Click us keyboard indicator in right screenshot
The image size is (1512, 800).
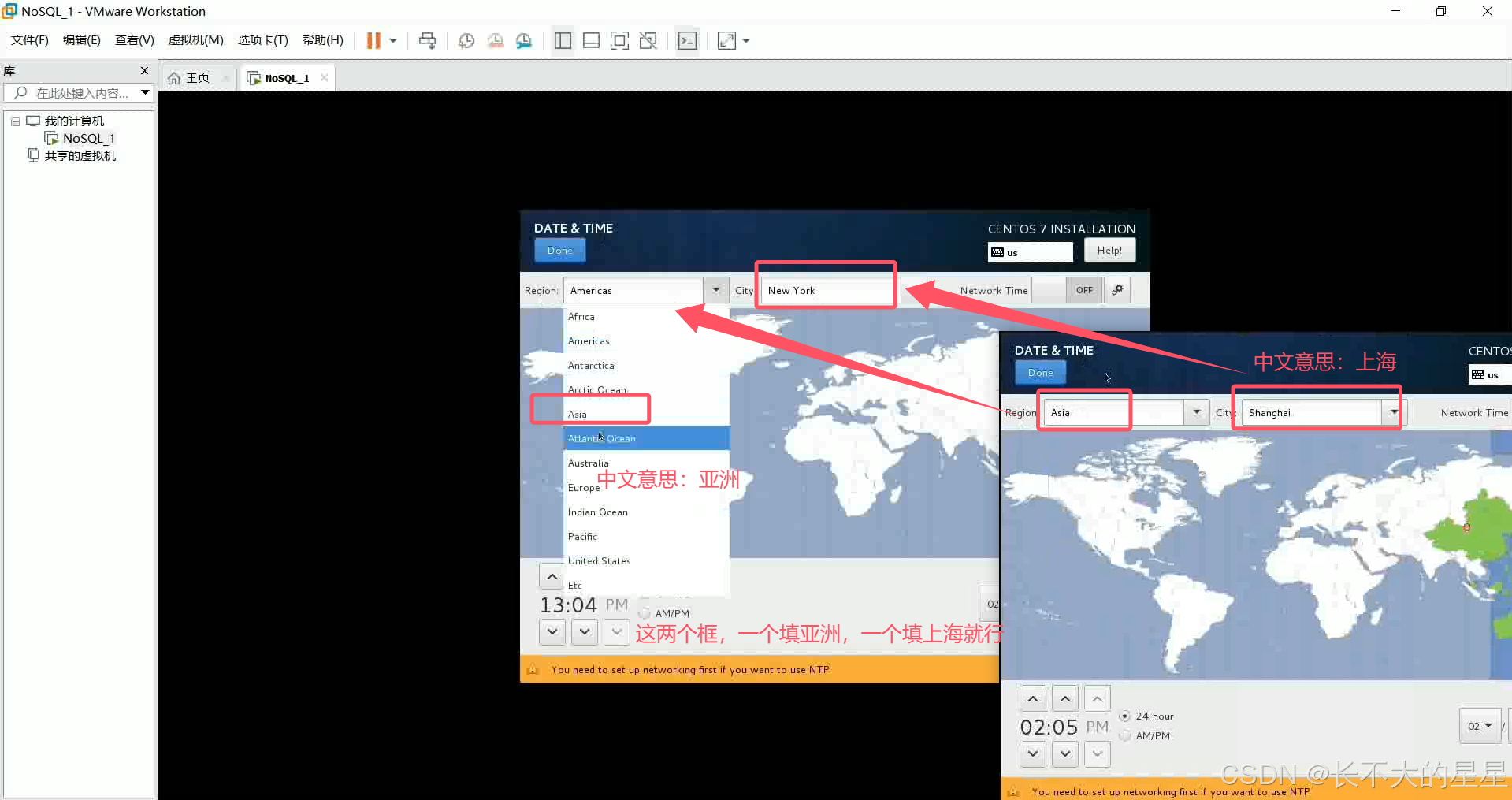click(x=1490, y=374)
